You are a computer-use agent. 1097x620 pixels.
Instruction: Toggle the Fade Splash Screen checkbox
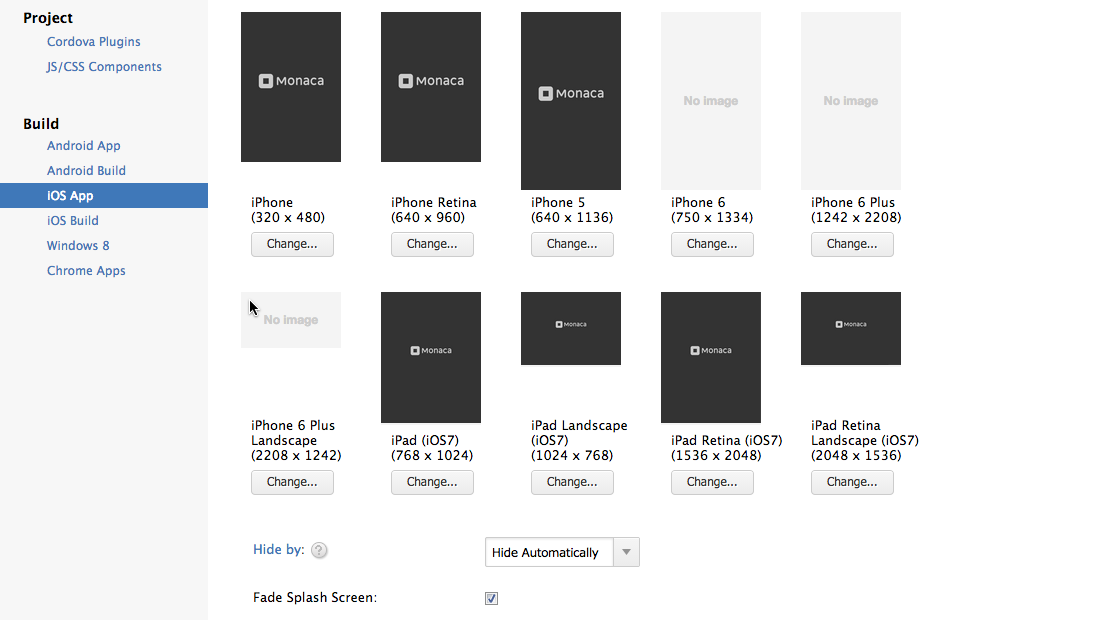[491, 598]
